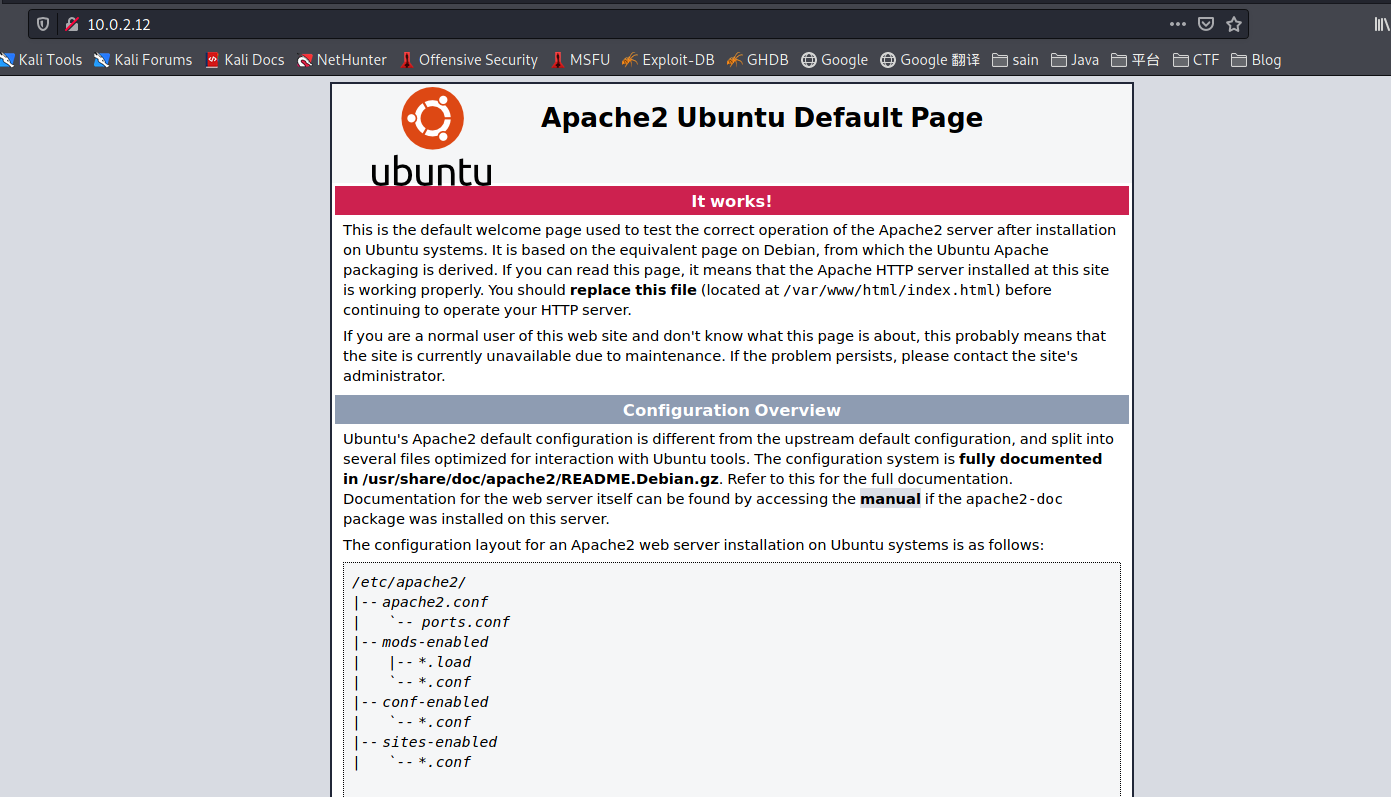Click the Configuration Overview header

click(732, 410)
